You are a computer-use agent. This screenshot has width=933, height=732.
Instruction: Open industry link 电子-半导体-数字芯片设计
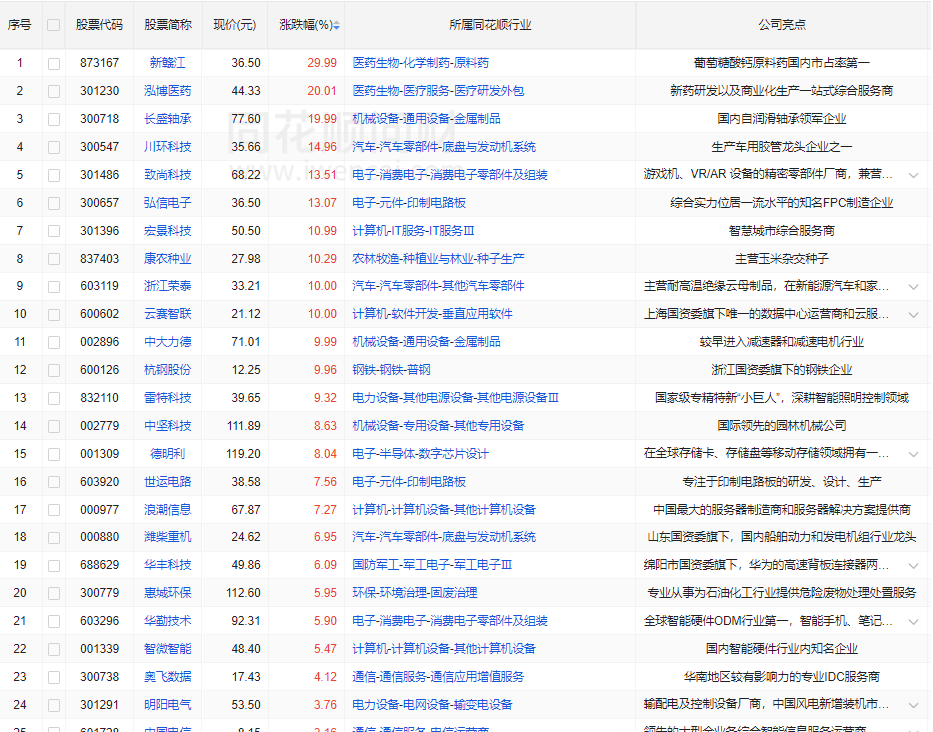click(420, 453)
